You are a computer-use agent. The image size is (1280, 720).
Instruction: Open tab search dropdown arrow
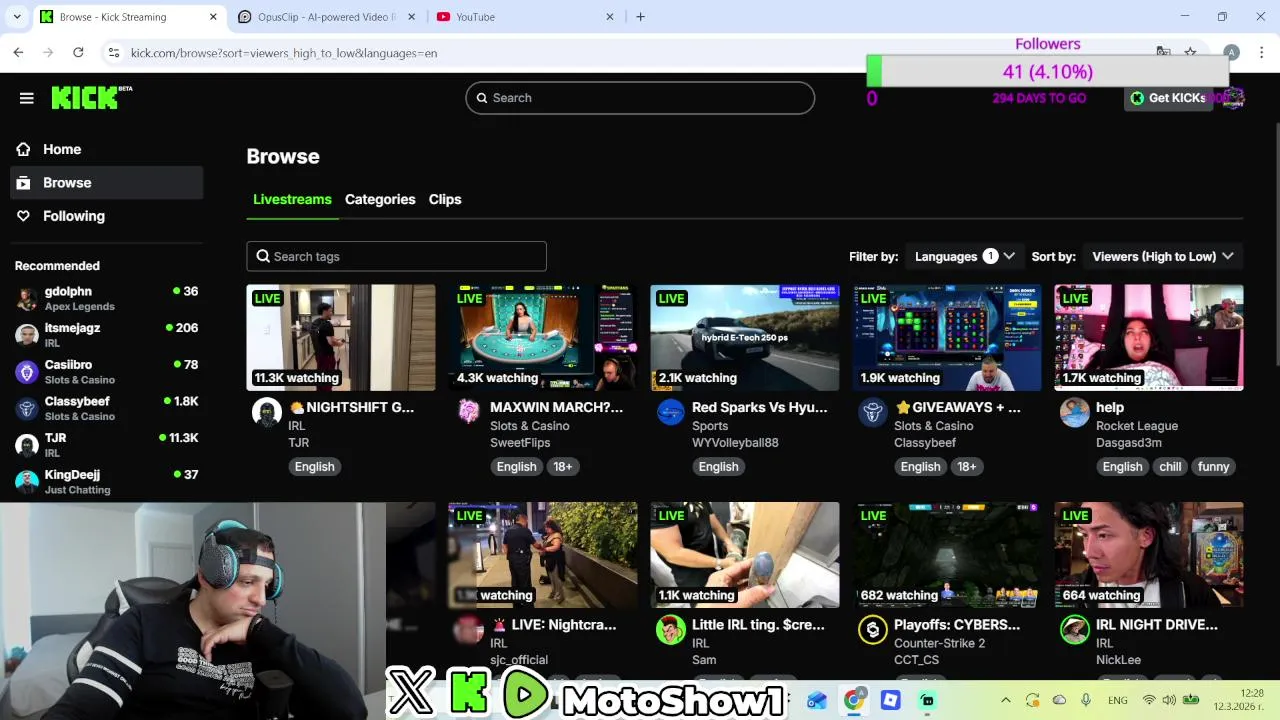coord(17,17)
